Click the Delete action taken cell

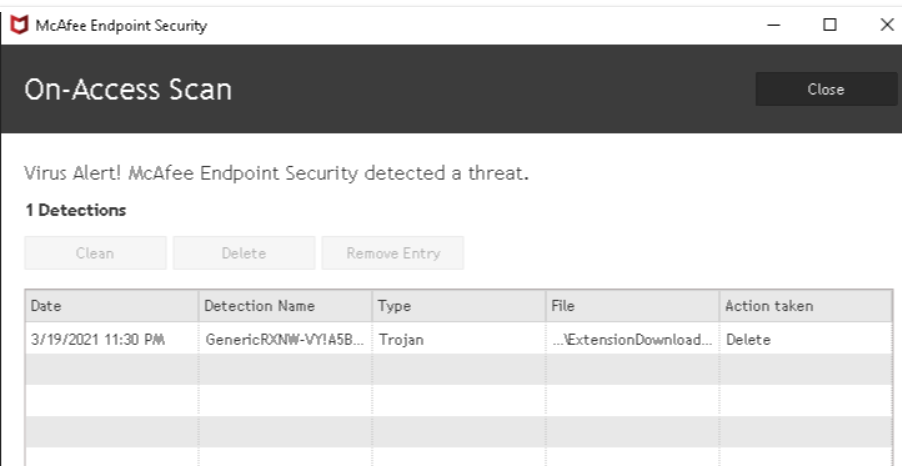(x=806, y=339)
